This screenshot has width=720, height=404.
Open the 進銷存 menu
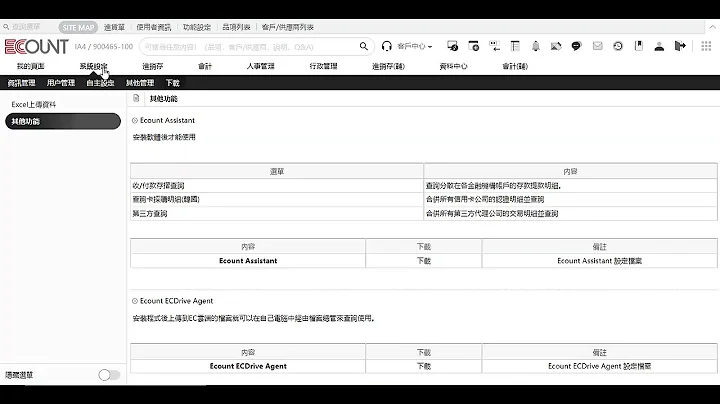[x=152, y=66]
